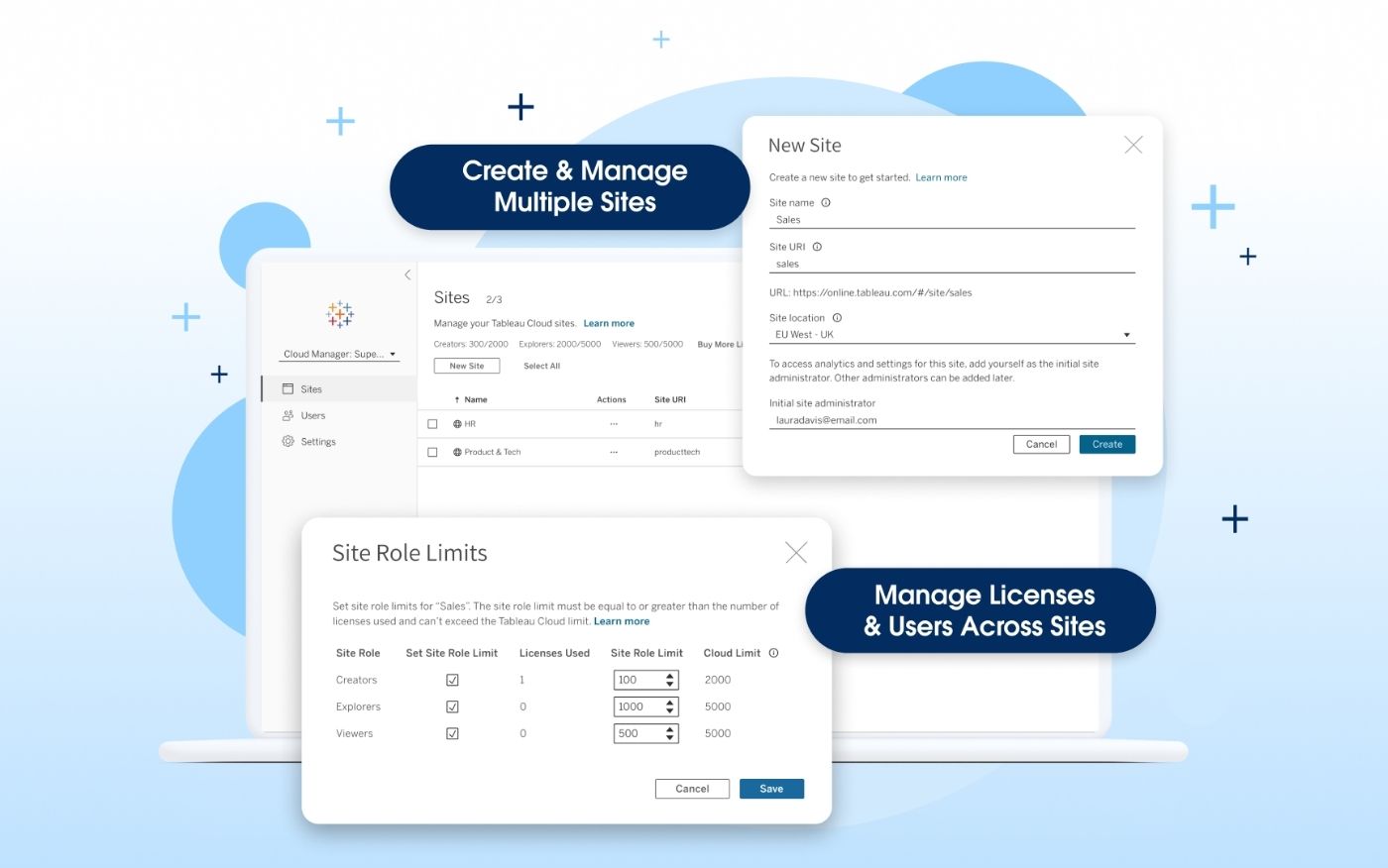1388x868 pixels.
Task: Select the Sites icon in the sidebar
Action: [x=289, y=388]
